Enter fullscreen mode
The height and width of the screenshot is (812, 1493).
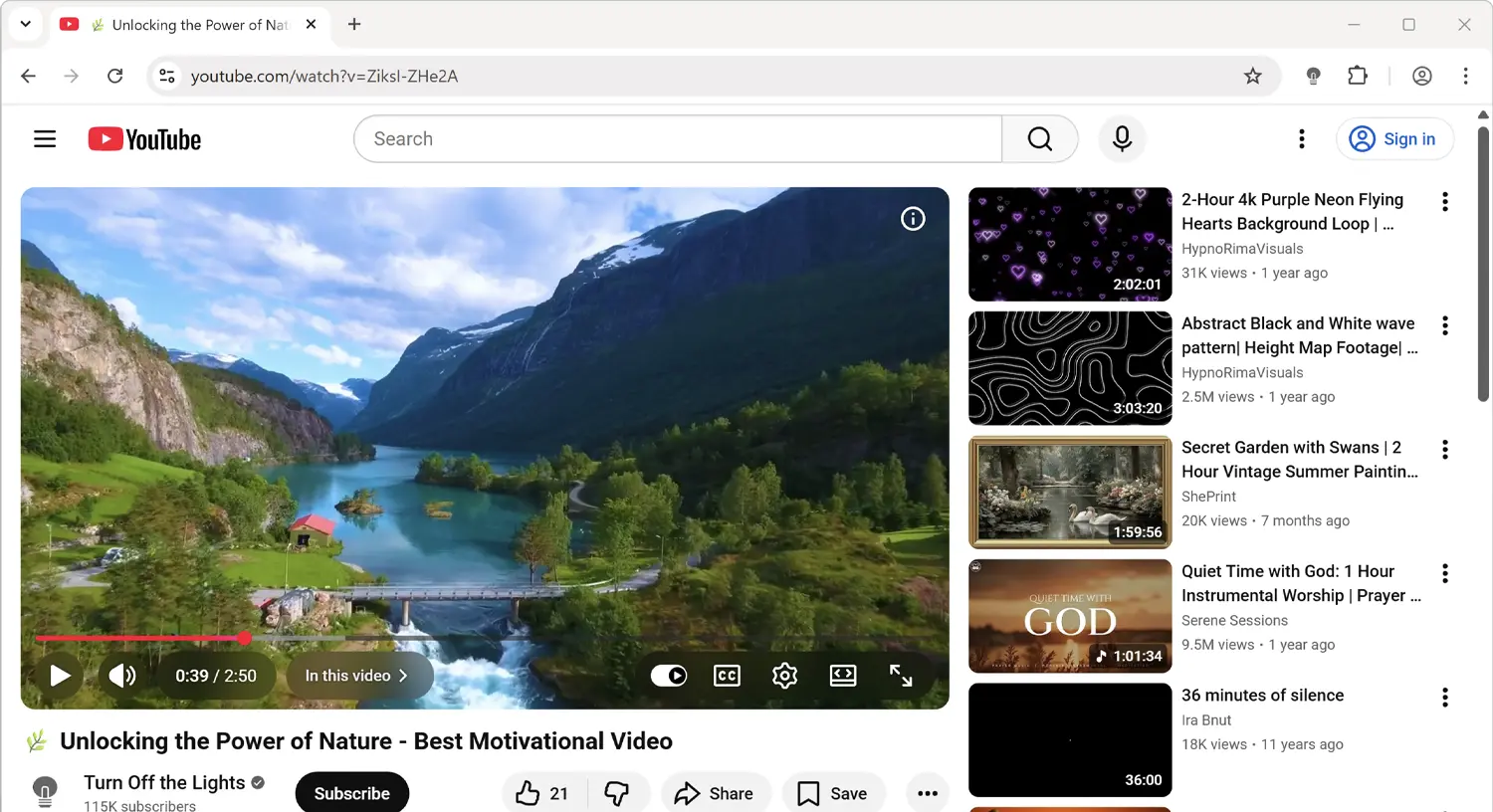point(901,675)
